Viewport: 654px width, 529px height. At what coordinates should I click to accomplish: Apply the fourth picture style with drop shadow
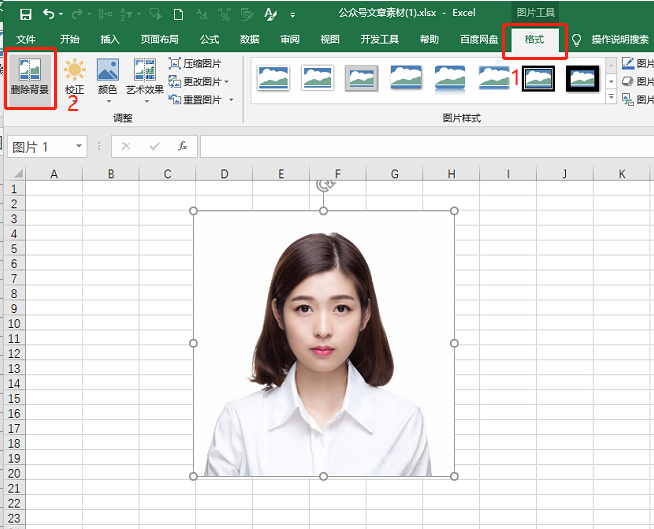pos(406,78)
